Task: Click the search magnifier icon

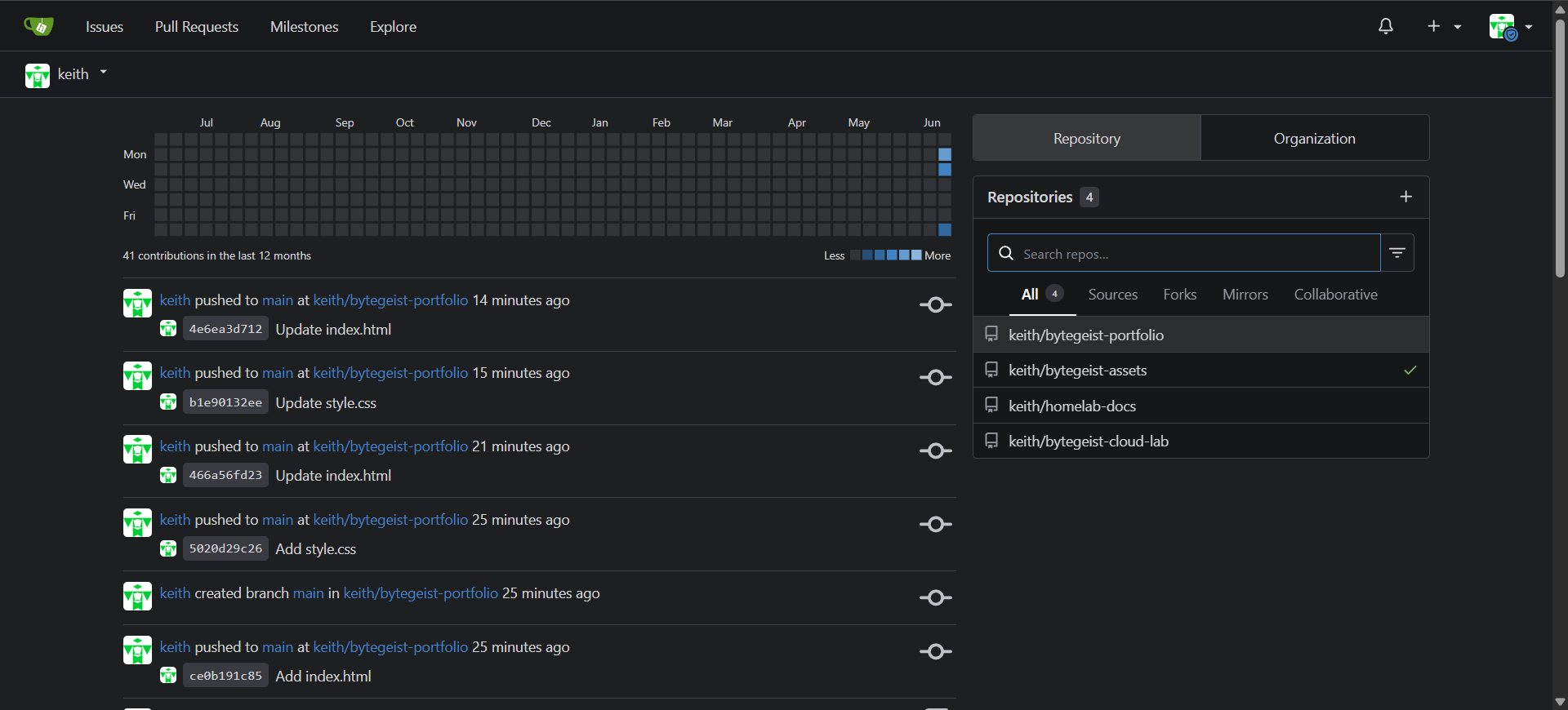Action: [1006, 253]
